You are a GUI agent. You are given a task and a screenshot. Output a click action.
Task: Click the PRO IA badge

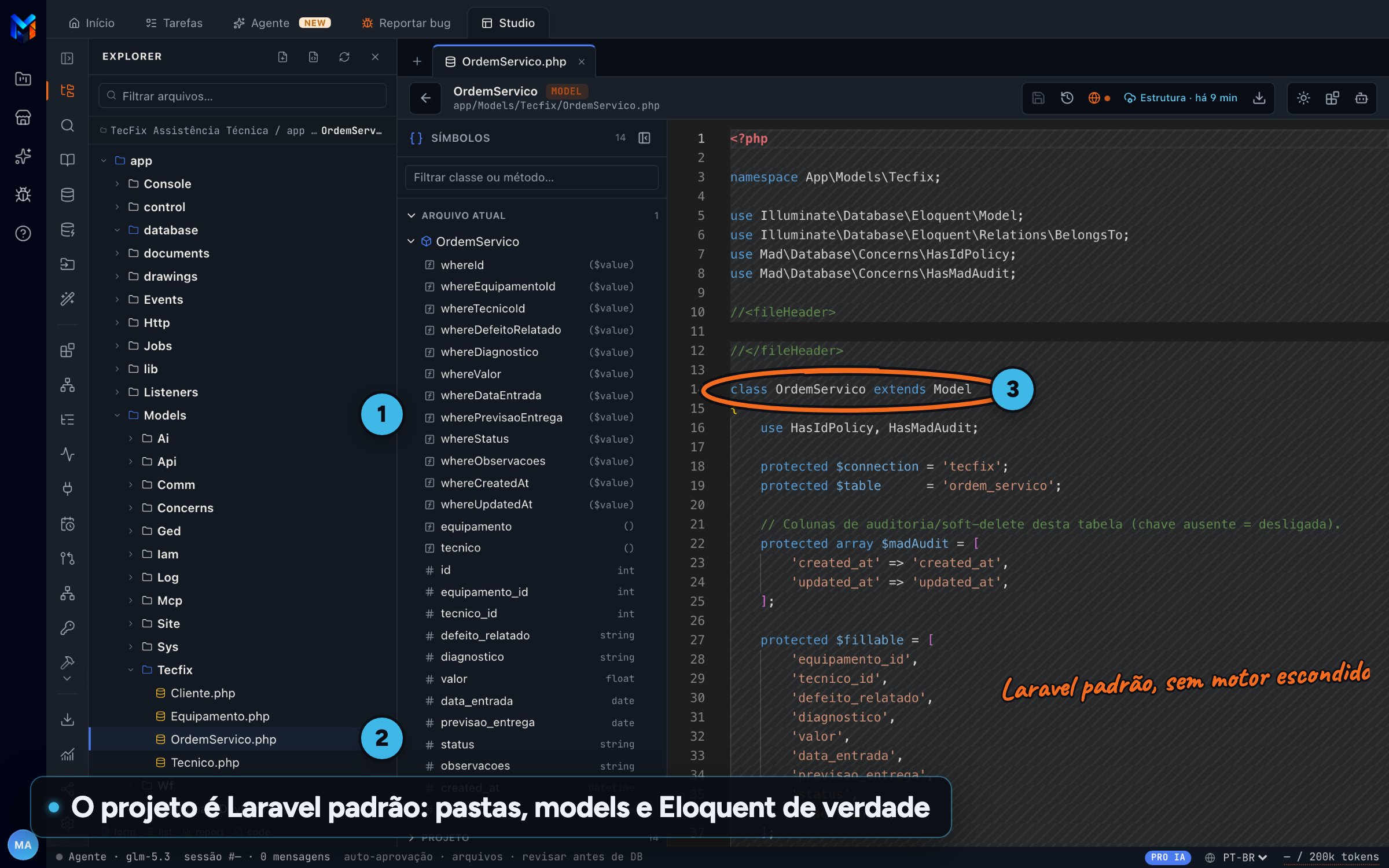[x=1168, y=857]
